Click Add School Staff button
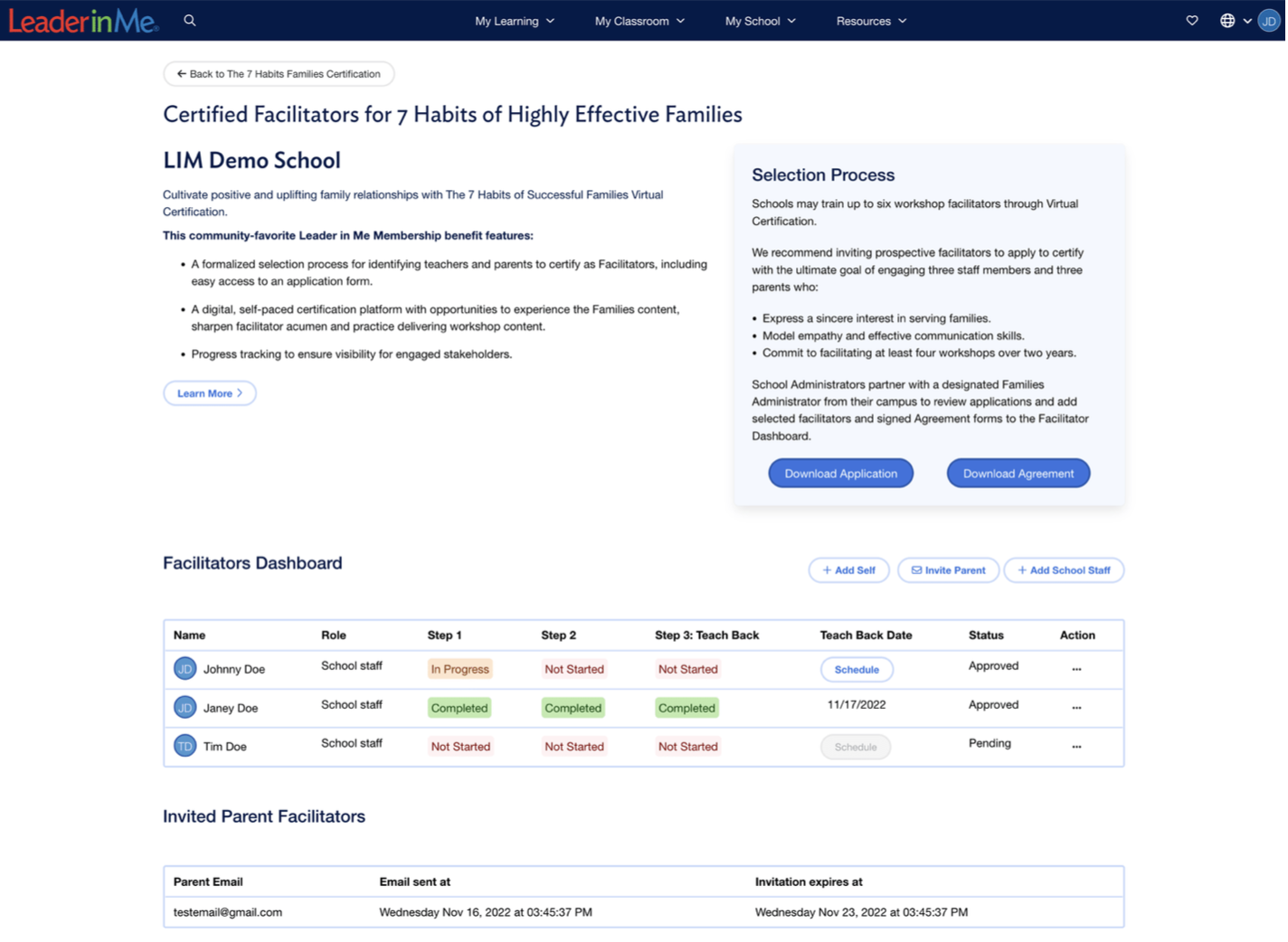 [1064, 570]
